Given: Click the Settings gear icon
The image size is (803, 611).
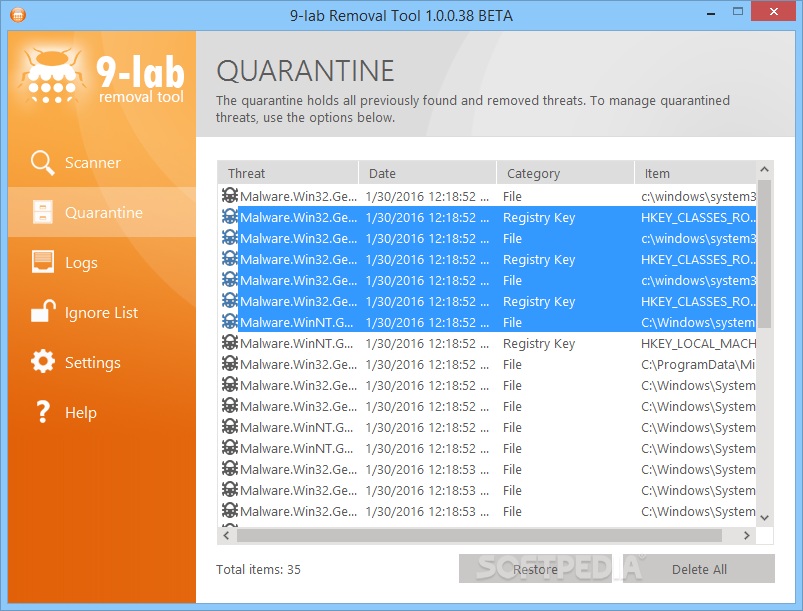Looking at the screenshot, I should coord(43,362).
